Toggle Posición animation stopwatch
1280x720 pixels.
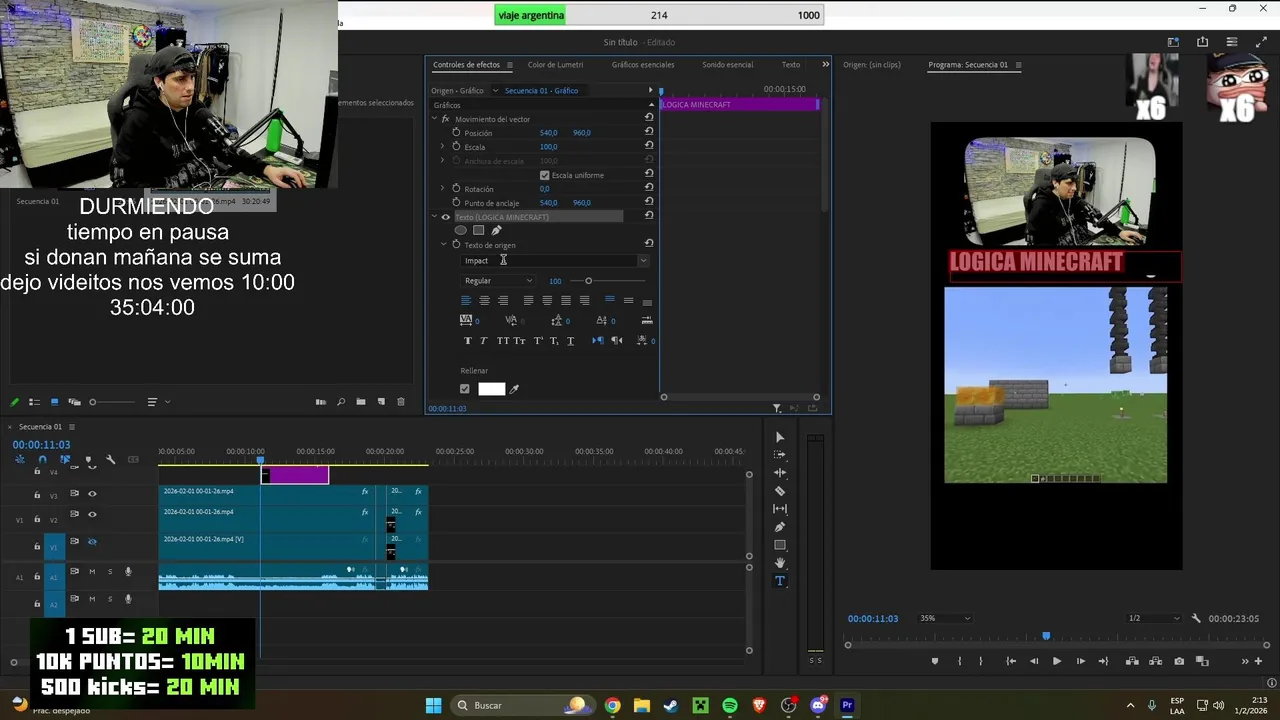456,132
